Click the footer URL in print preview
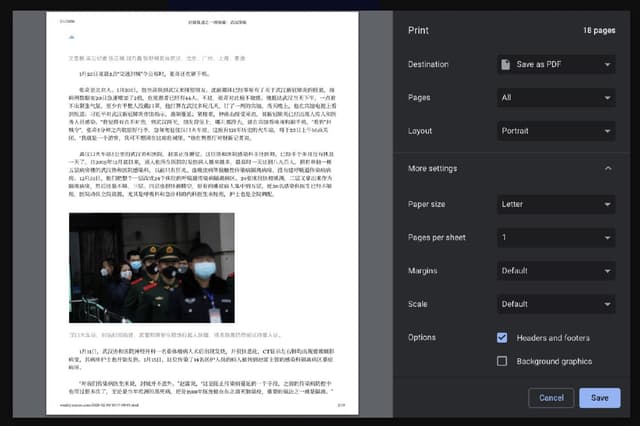 (x=95, y=405)
